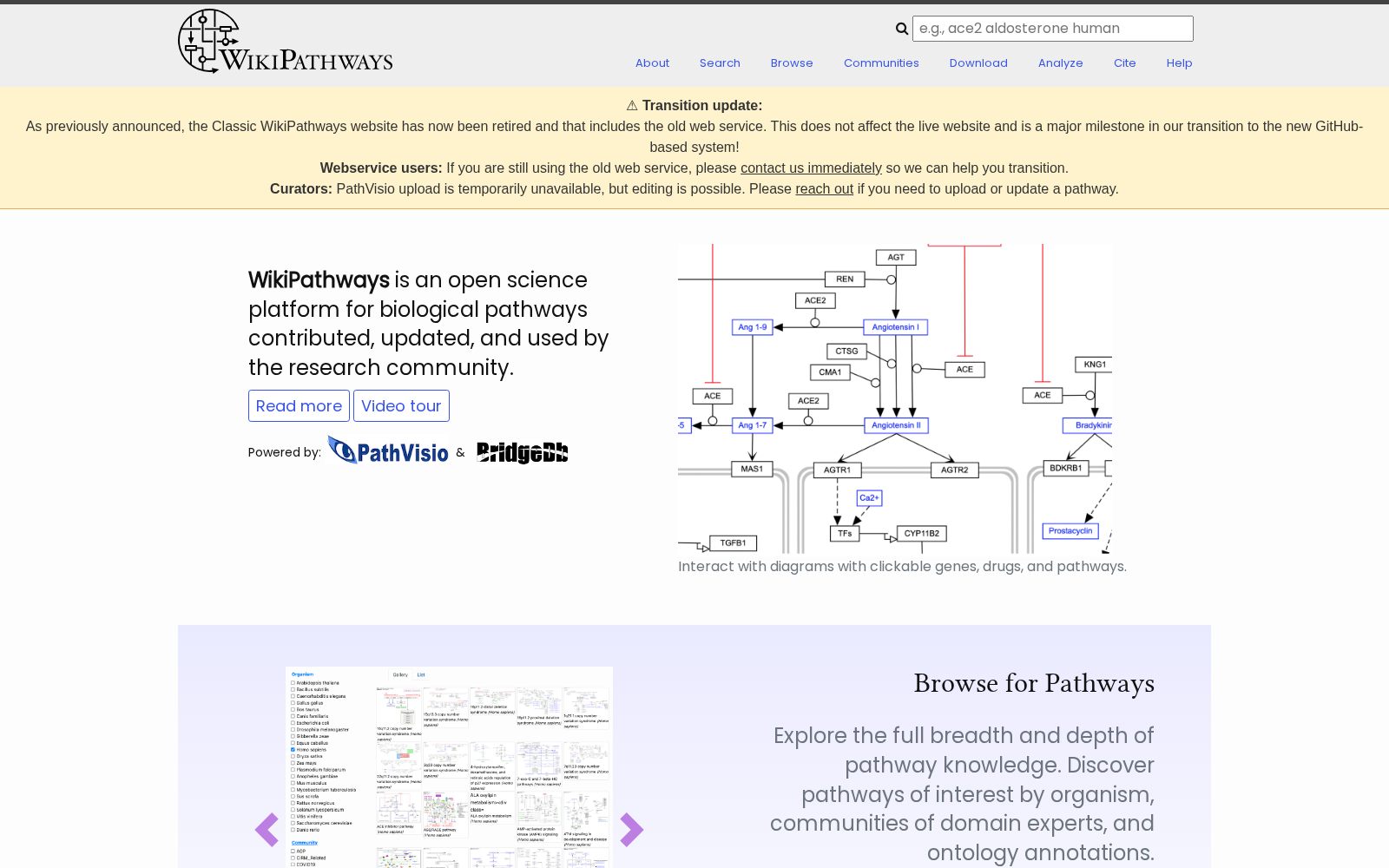Click the AGTR2 receptor node
Screen dimensions: 1389x868
[955, 470]
